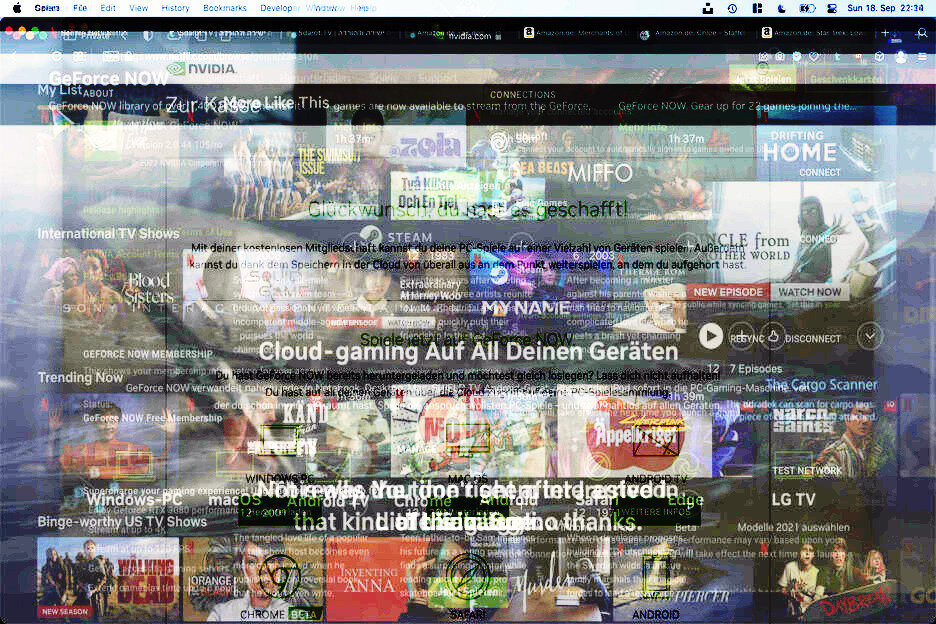The height and width of the screenshot is (624, 936).
Task: Click the DISCONNECT link
Action: (x=812, y=339)
